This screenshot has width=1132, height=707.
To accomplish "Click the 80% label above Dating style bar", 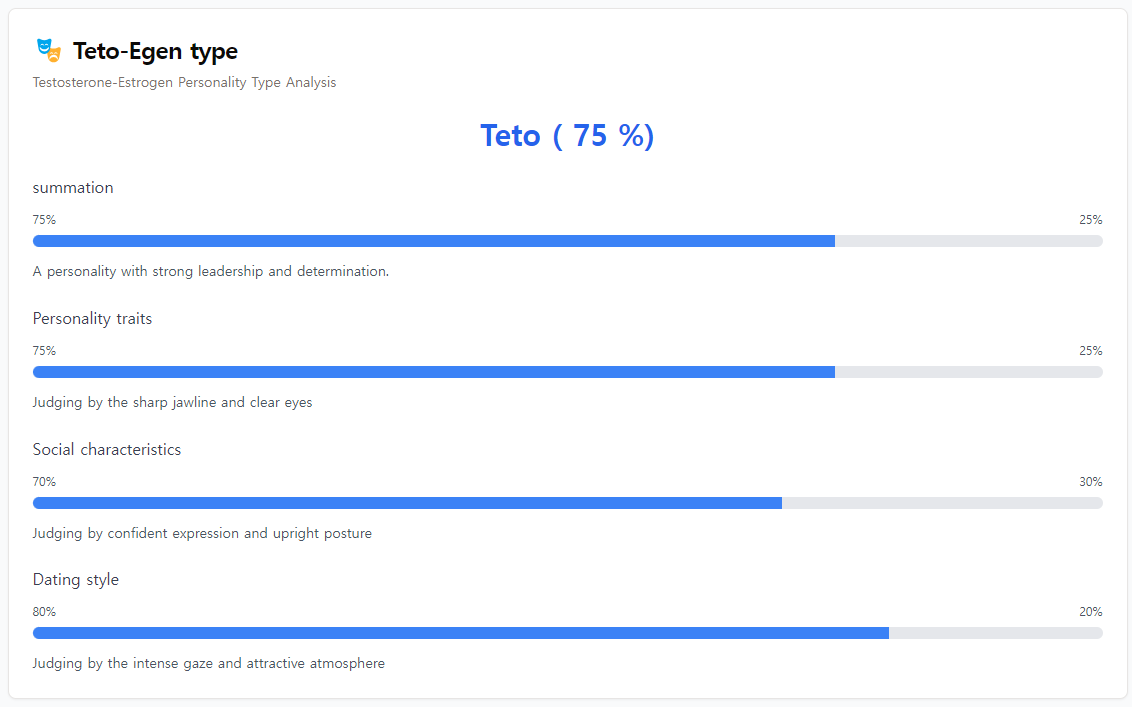I will tap(44, 612).
